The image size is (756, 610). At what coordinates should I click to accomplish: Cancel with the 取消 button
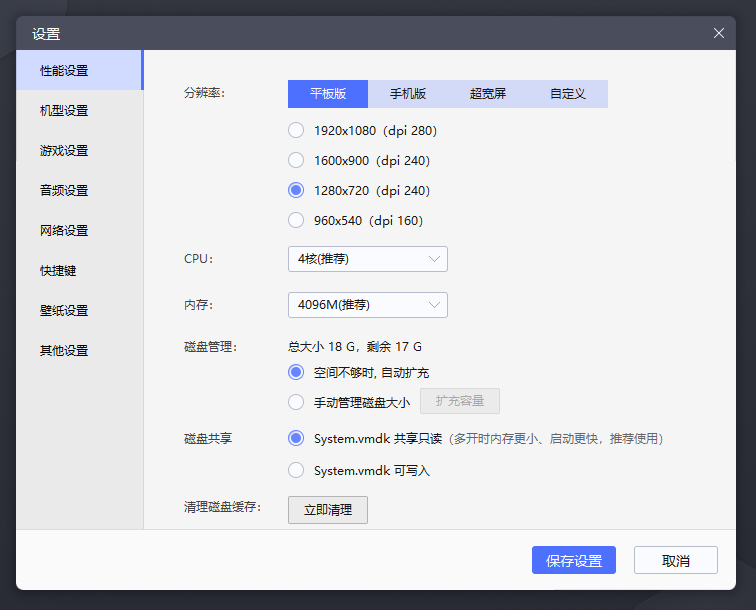point(676,560)
